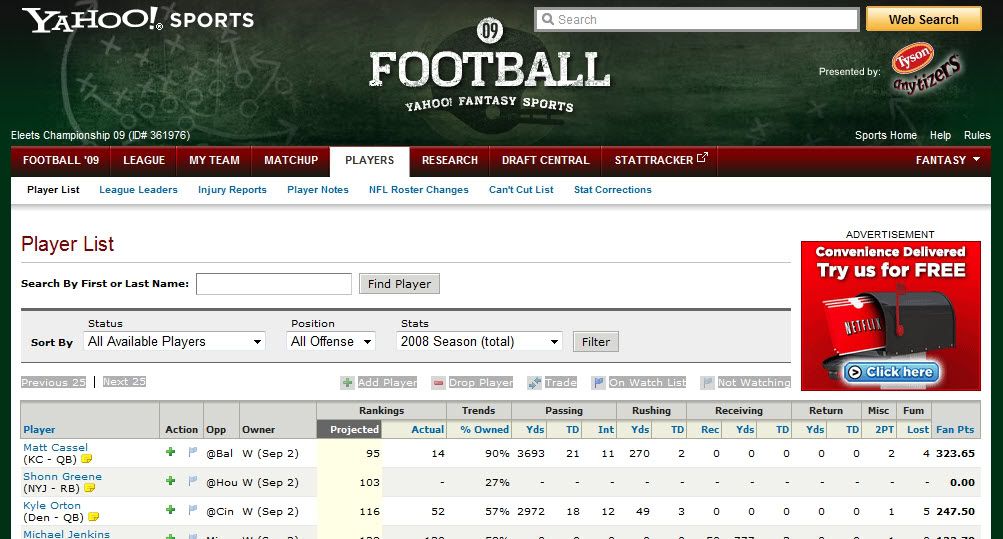Click the Yahoo! Sports logo

pyautogui.click(x=138, y=20)
